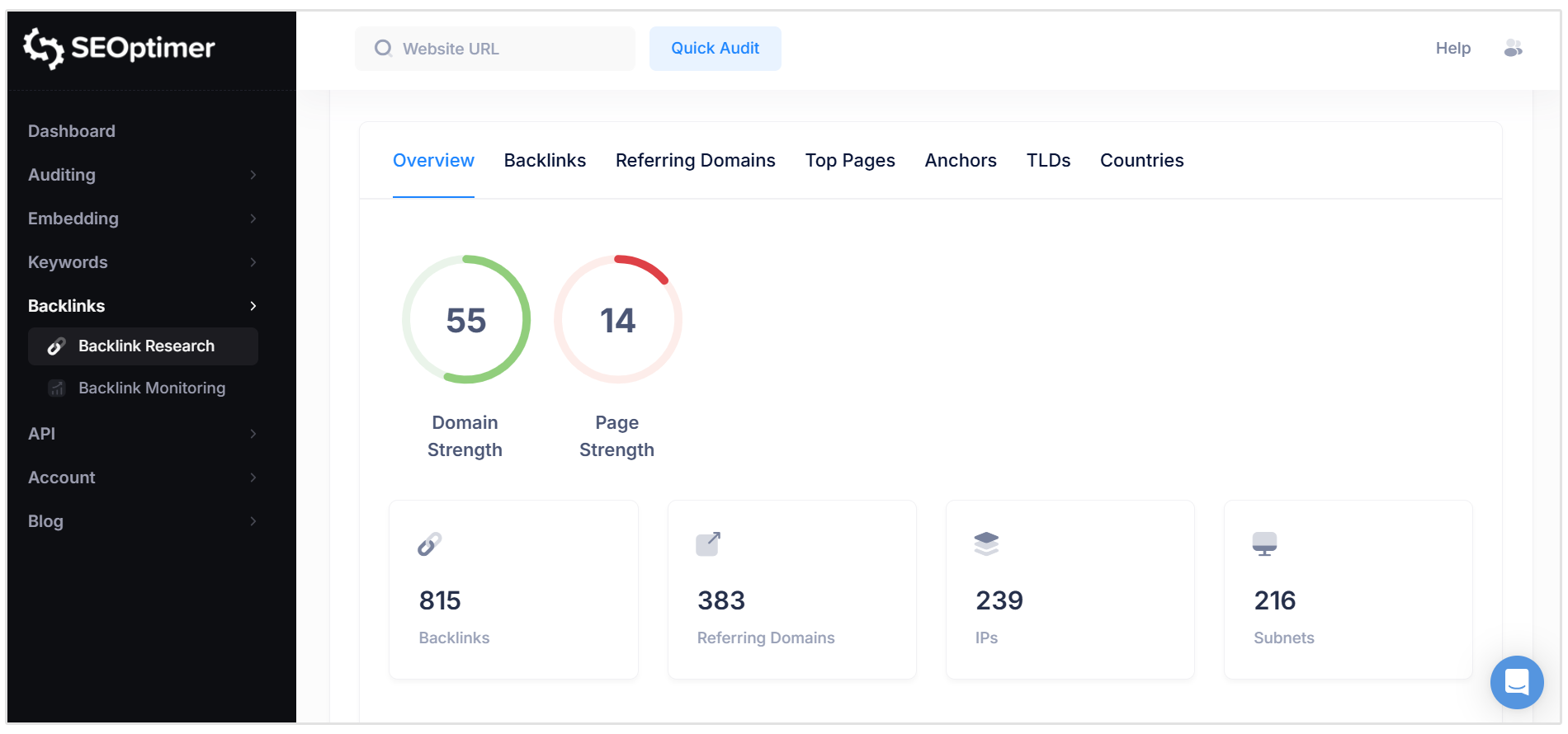Select the Countries tab
Image resolution: width=1568 pixels, height=734 pixels.
coord(1141,161)
